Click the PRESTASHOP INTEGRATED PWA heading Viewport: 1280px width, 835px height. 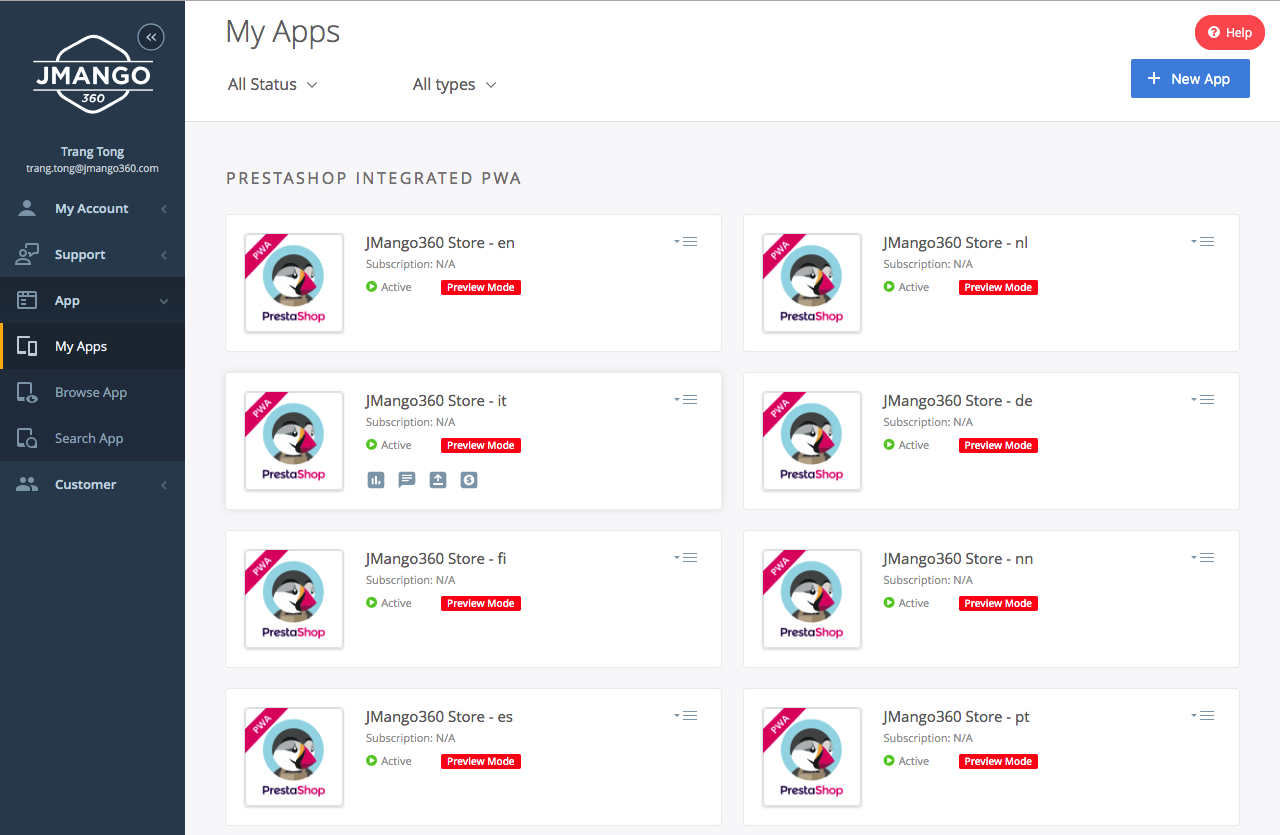tap(374, 178)
